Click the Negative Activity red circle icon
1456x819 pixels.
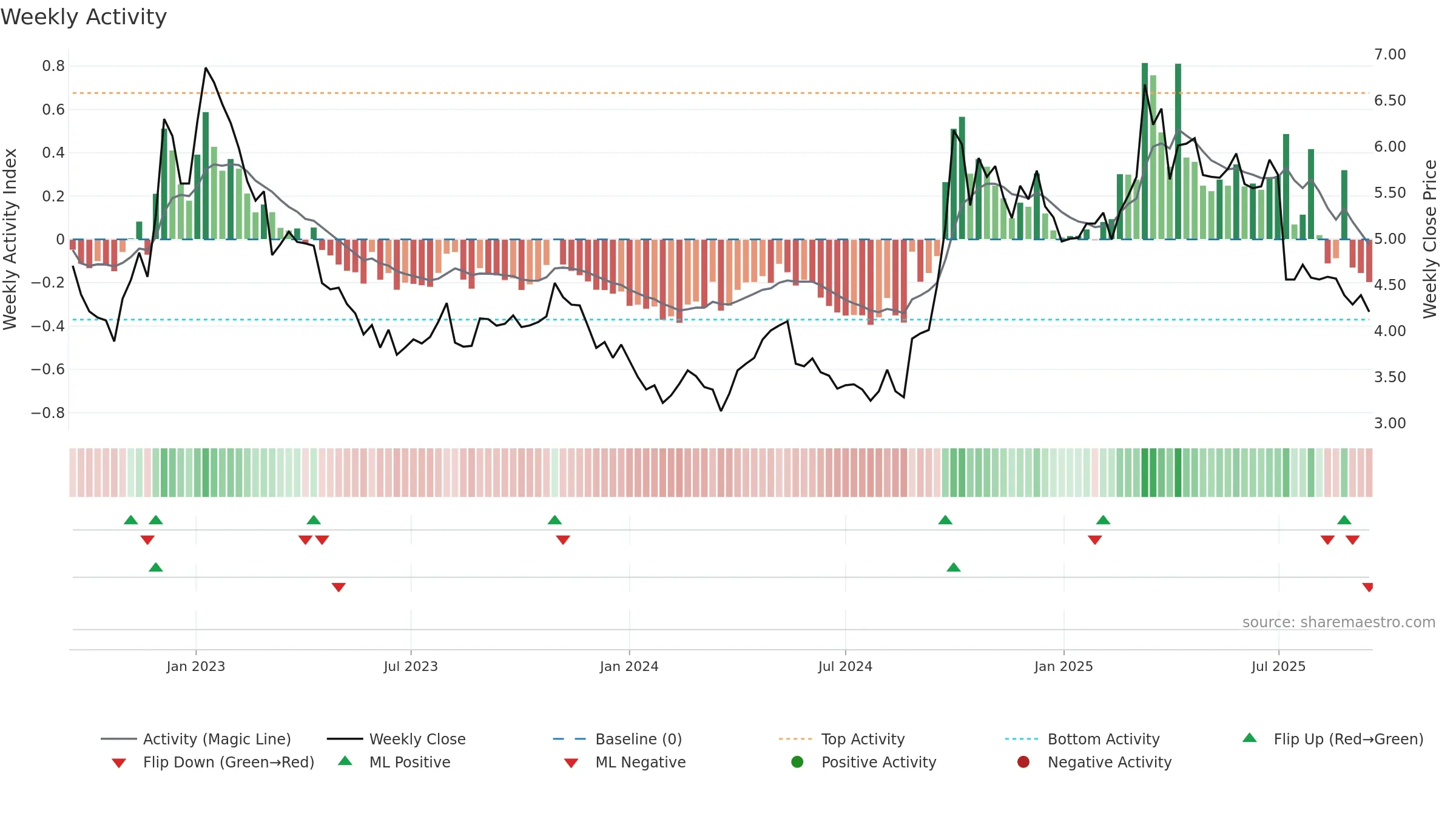click(x=1023, y=762)
